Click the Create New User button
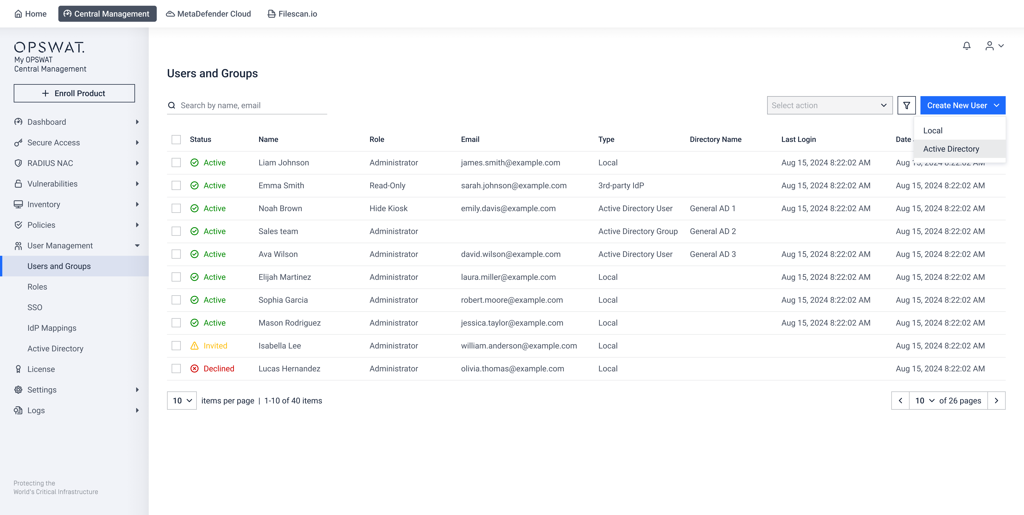1024x515 pixels. pos(963,105)
